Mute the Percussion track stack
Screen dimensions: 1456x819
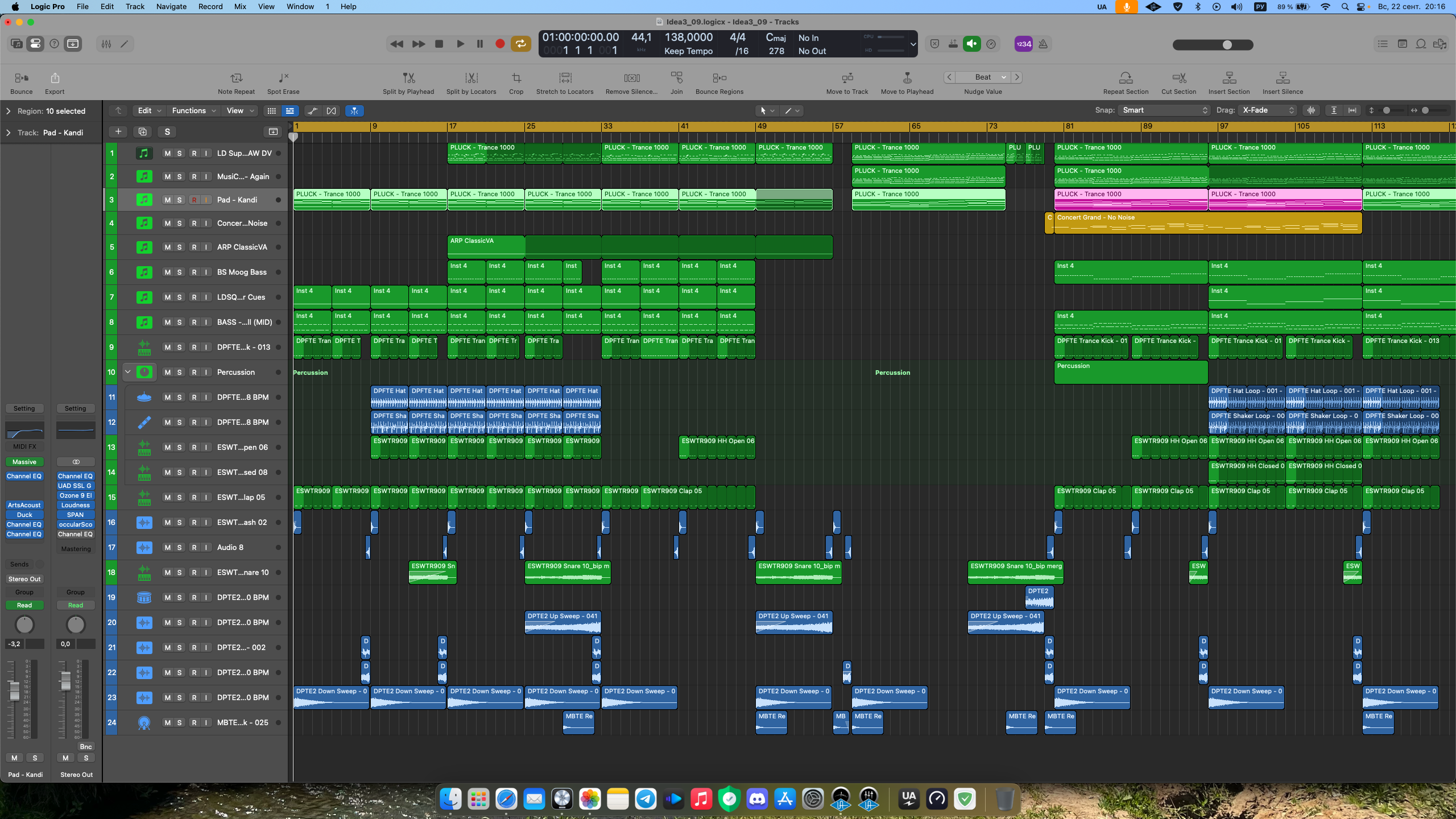click(167, 373)
